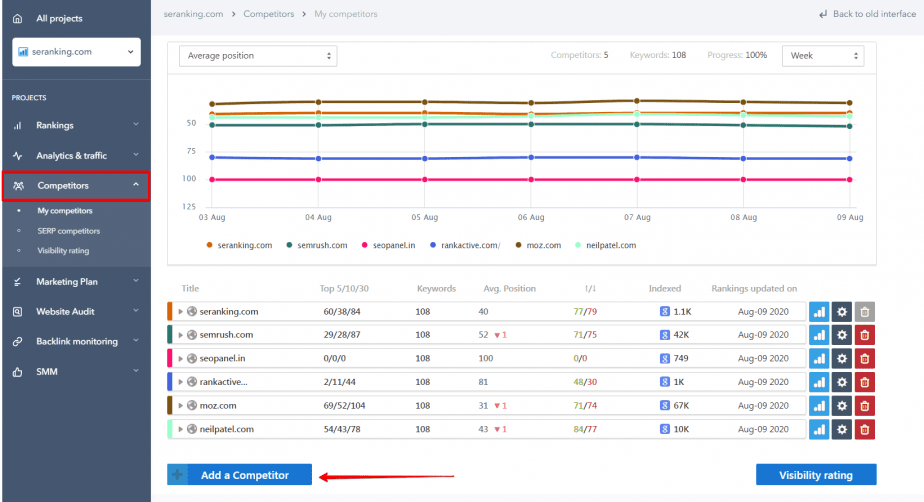Image resolution: width=924 pixels, height=502 pixels.
Task: Open chart for semrush.com row
Action: pos(819,335)
